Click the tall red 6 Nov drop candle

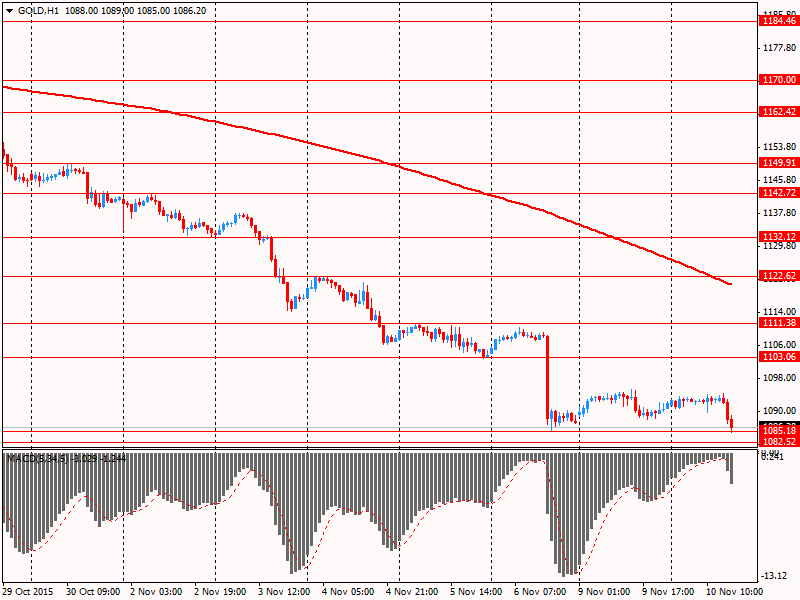(x=547, y=378)
